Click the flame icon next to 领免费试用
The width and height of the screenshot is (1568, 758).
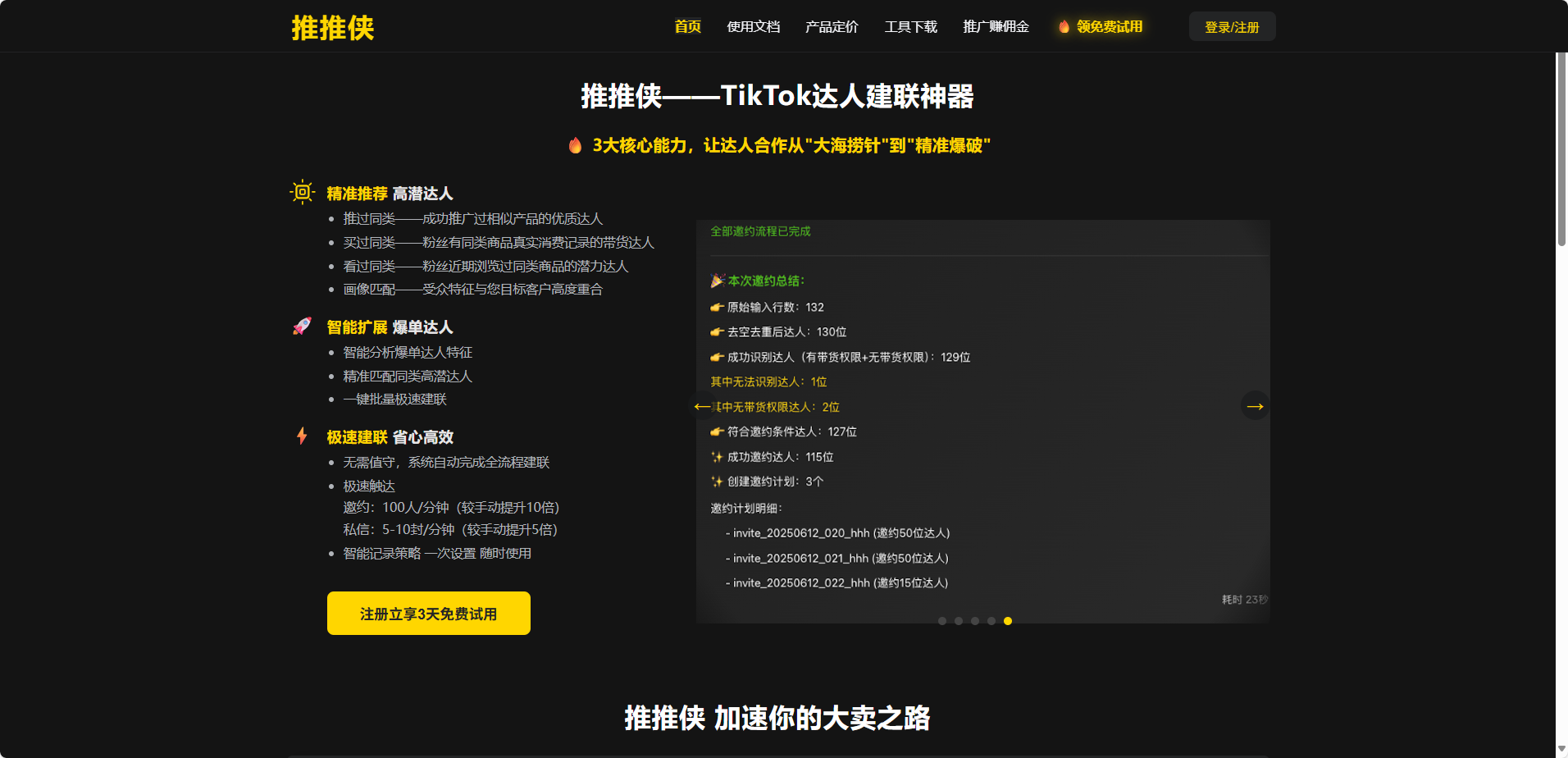(x=1064, y=26)
